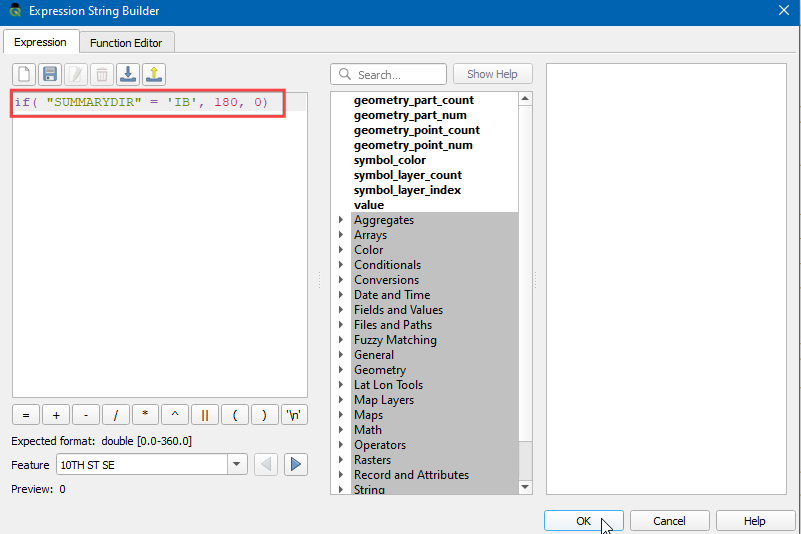Open the Feature dropdown showing 10TH ST SE
Viewport: 801px width, 534px height.
click(x=237, y=464)
